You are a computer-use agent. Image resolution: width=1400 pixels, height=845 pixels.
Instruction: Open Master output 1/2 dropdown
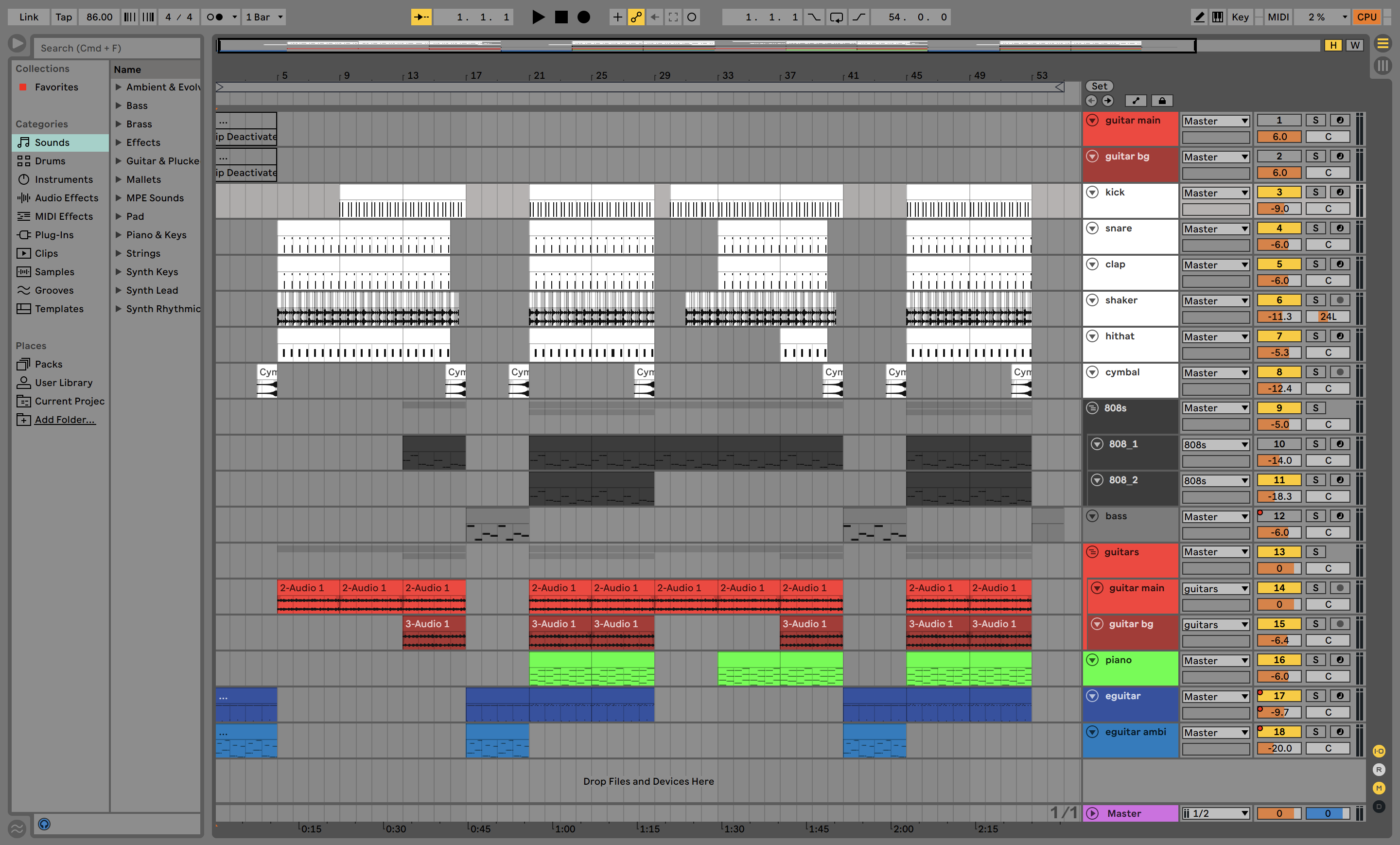pos(1216,814)
